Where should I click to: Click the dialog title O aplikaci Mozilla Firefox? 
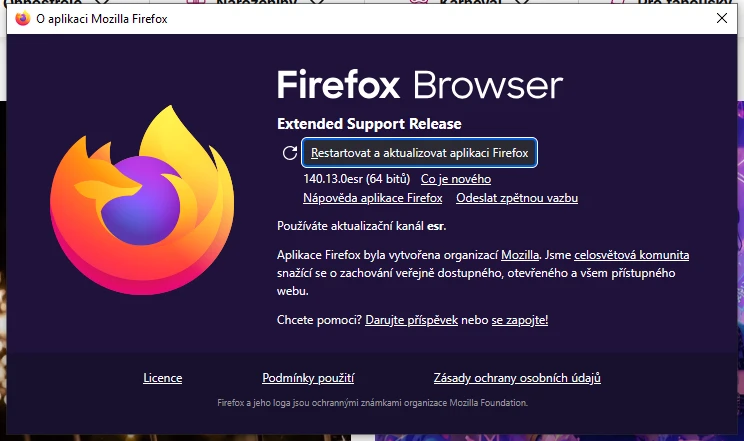pyautogui.click(x=102, y=19)
